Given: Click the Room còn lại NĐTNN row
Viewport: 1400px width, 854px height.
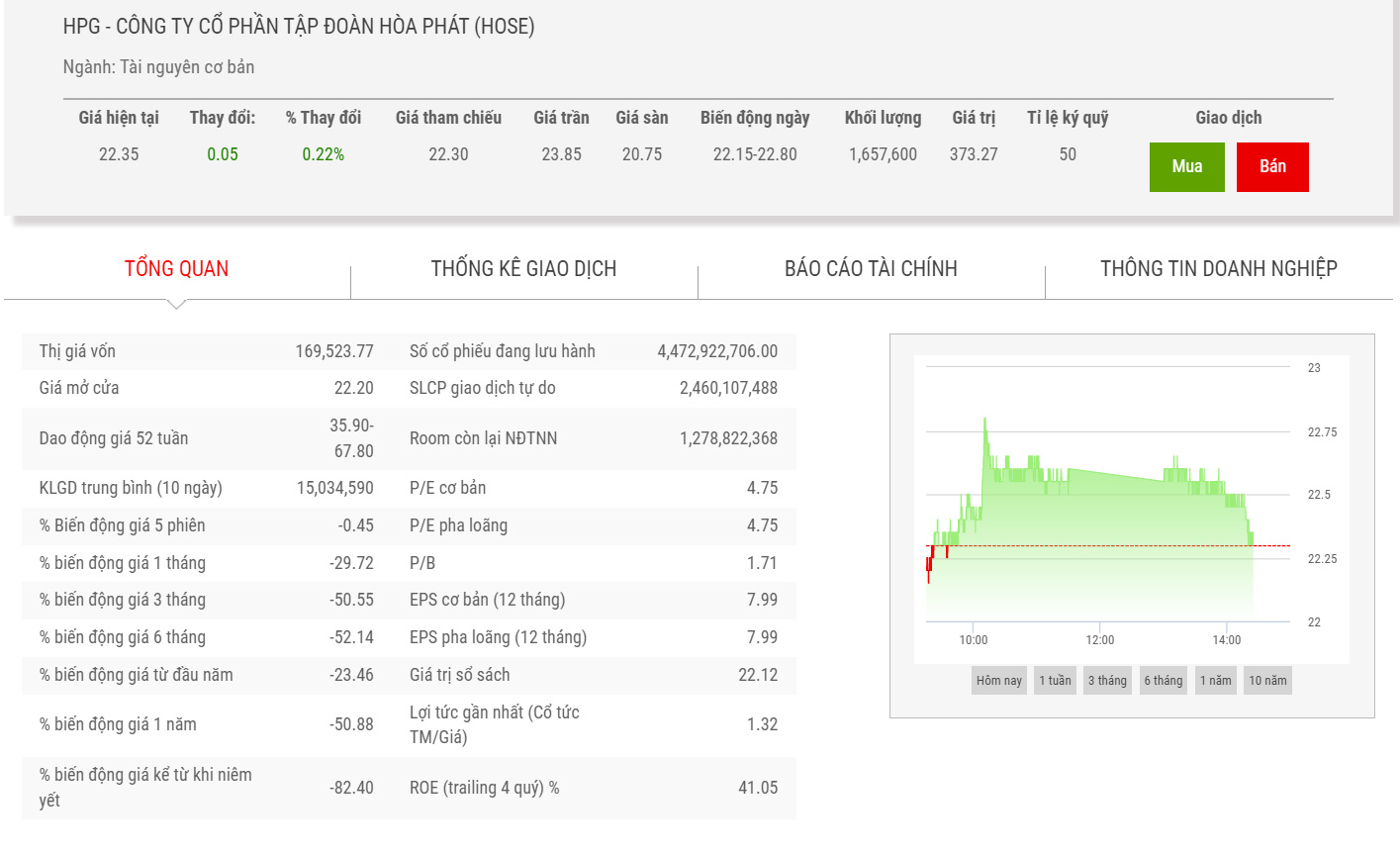Looking at the screenshot, I should click(594, 438).
